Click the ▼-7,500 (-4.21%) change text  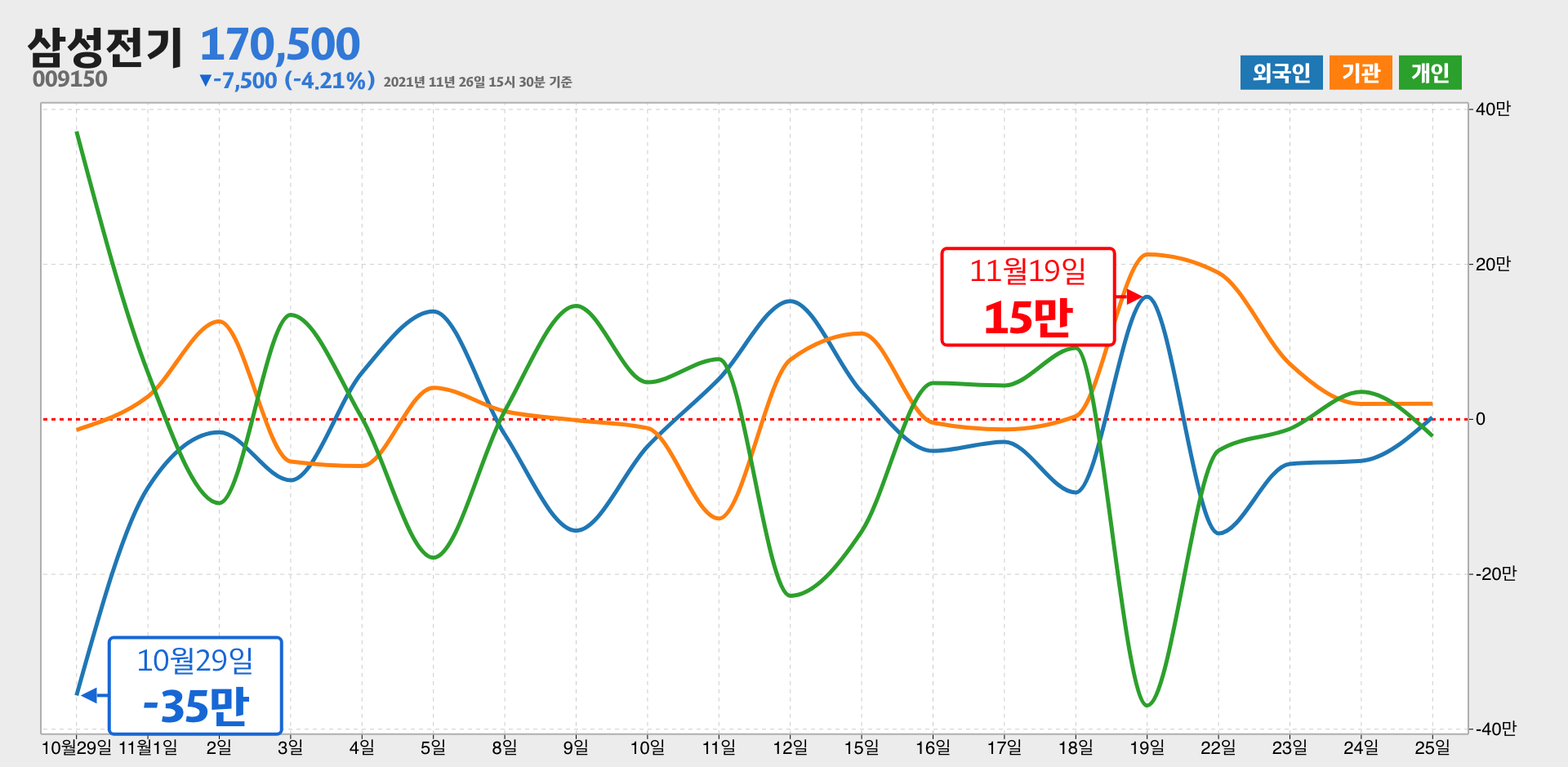287,80
